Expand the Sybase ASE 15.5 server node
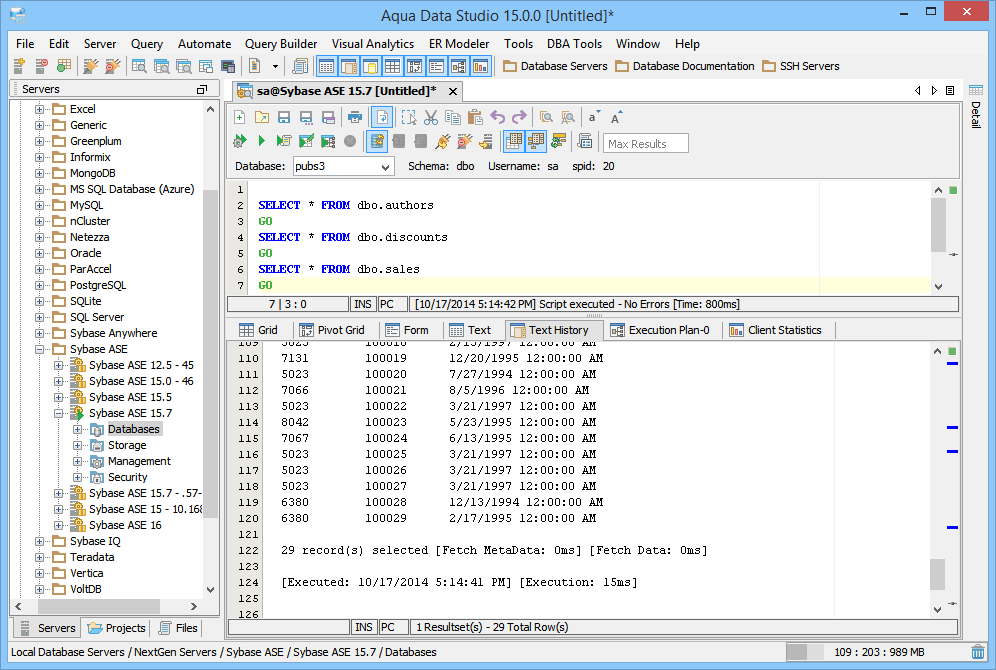 click(59, 397)
